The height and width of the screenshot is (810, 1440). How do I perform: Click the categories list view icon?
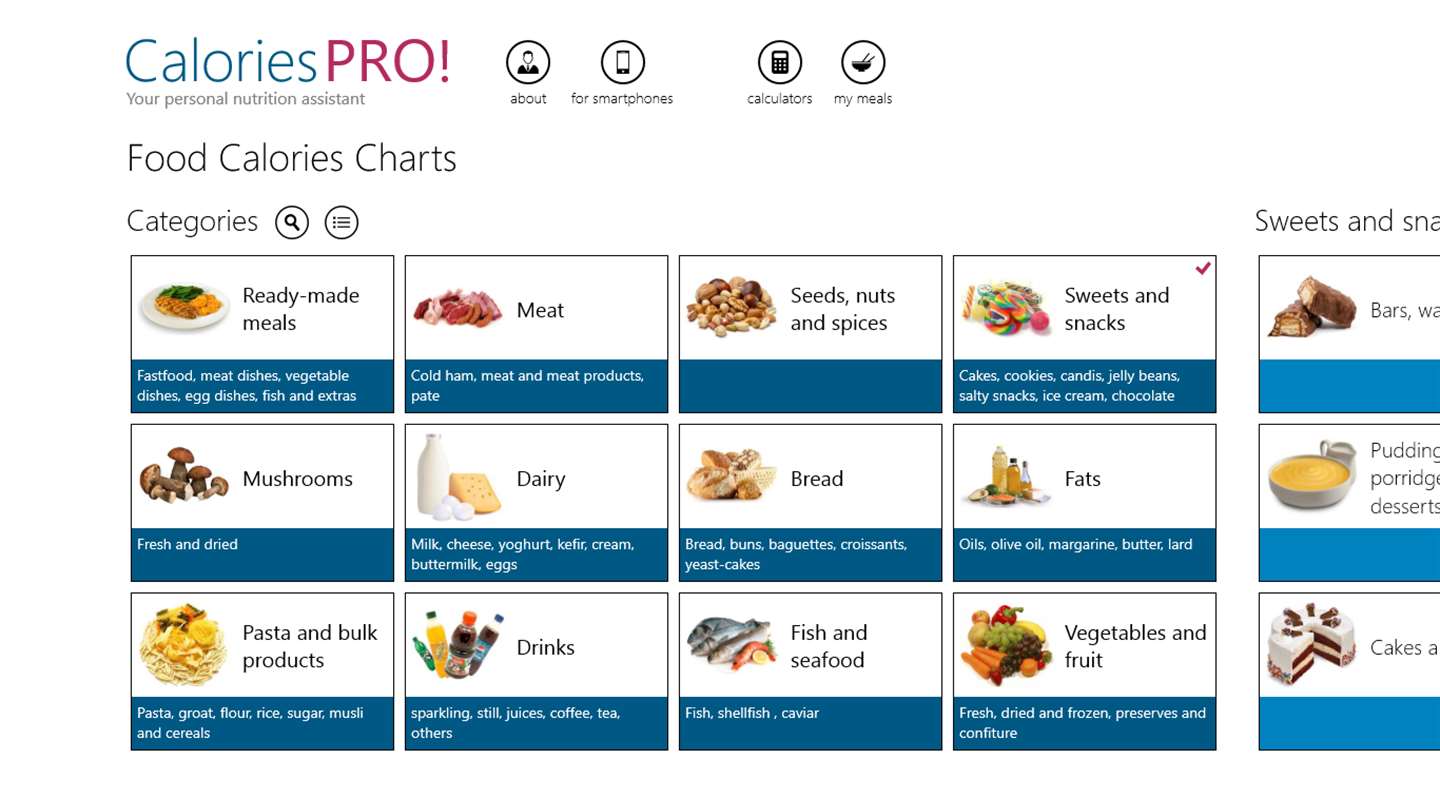click(341, 222)
